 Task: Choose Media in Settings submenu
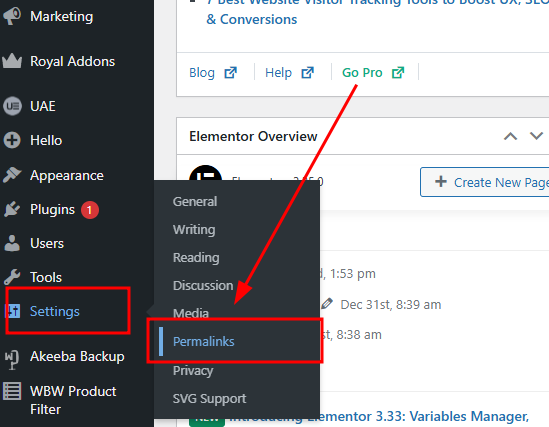pos(191,313)
